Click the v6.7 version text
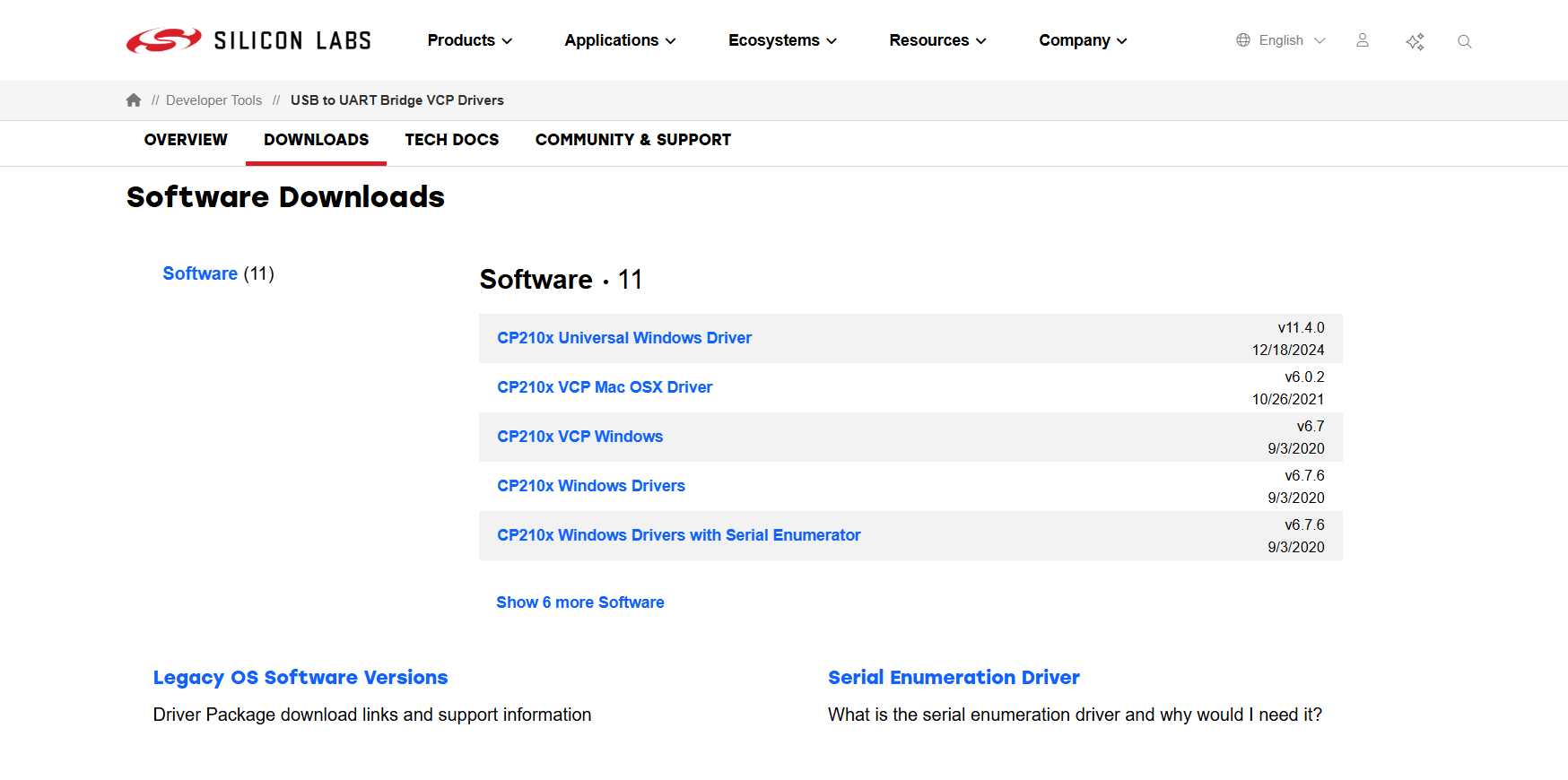The image size is (1568, 780). click(1311, 427)
